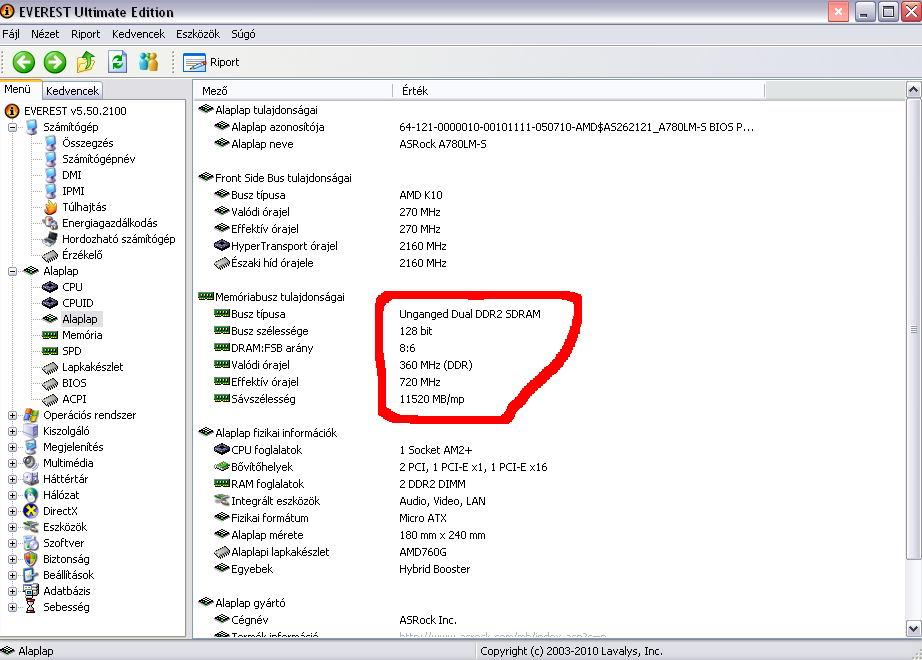Click the Biztonság shield icon
The image size is (922, 660).
[x=31, y=559]
